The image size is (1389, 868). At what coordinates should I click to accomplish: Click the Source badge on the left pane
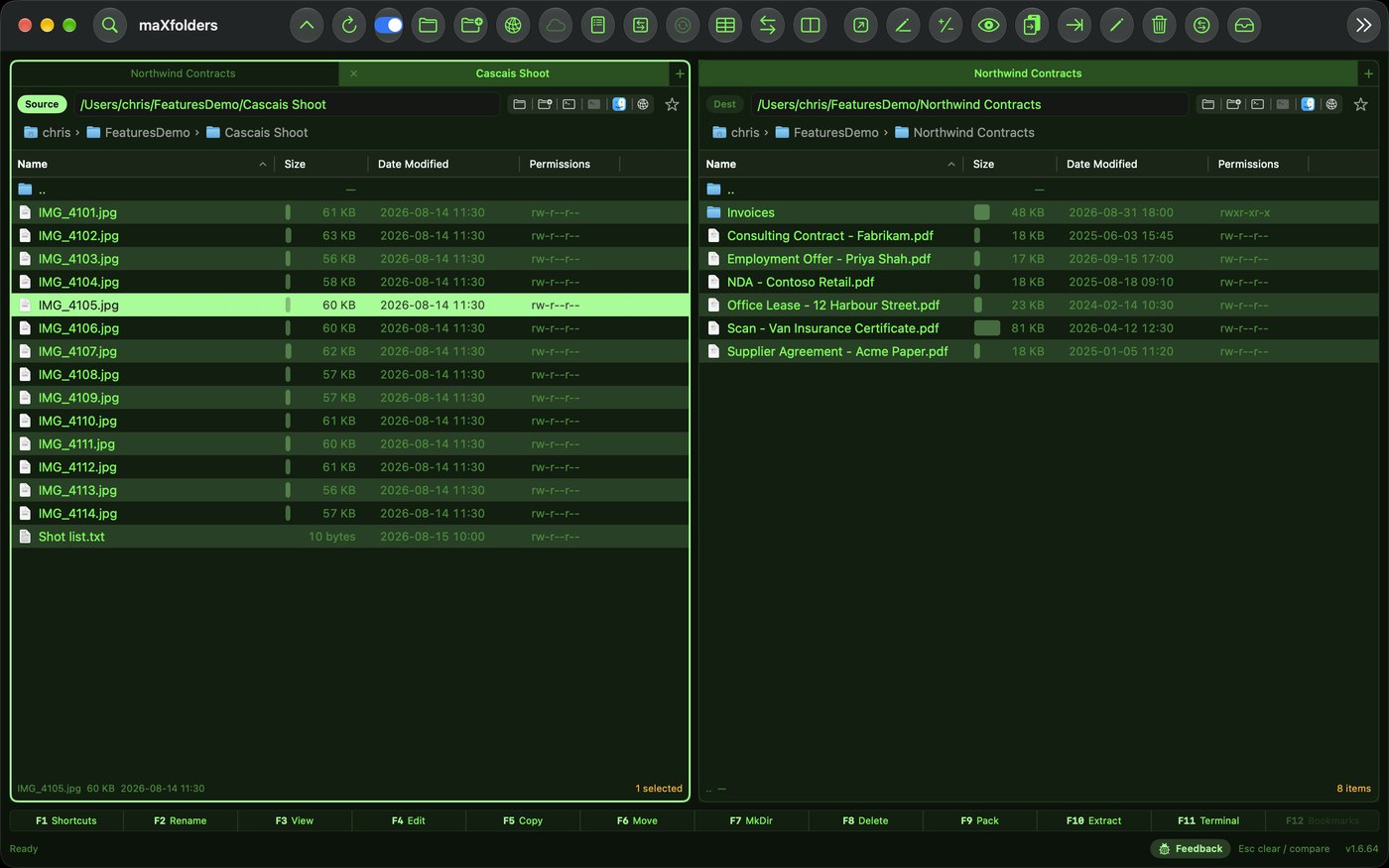(42, 104)
